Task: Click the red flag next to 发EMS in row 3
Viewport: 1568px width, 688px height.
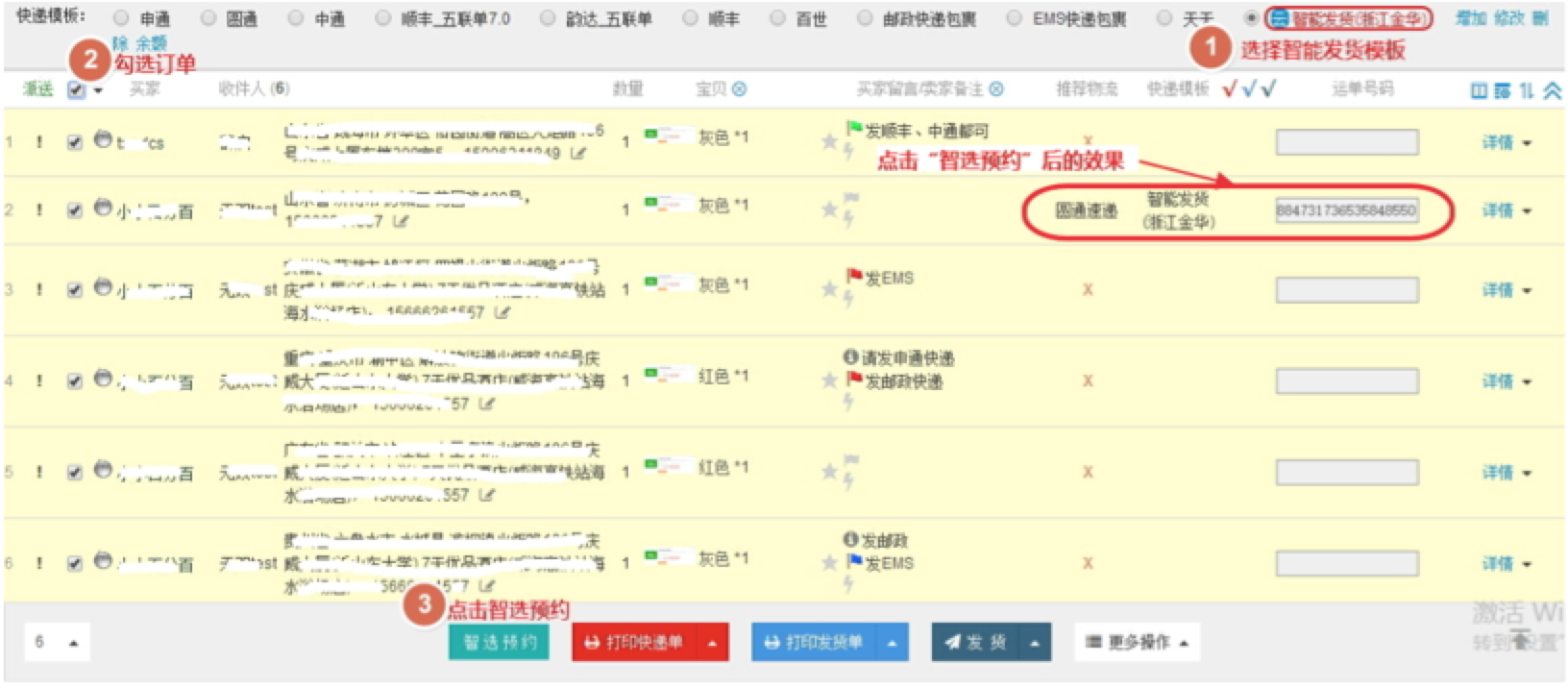Action: point(854,277)
